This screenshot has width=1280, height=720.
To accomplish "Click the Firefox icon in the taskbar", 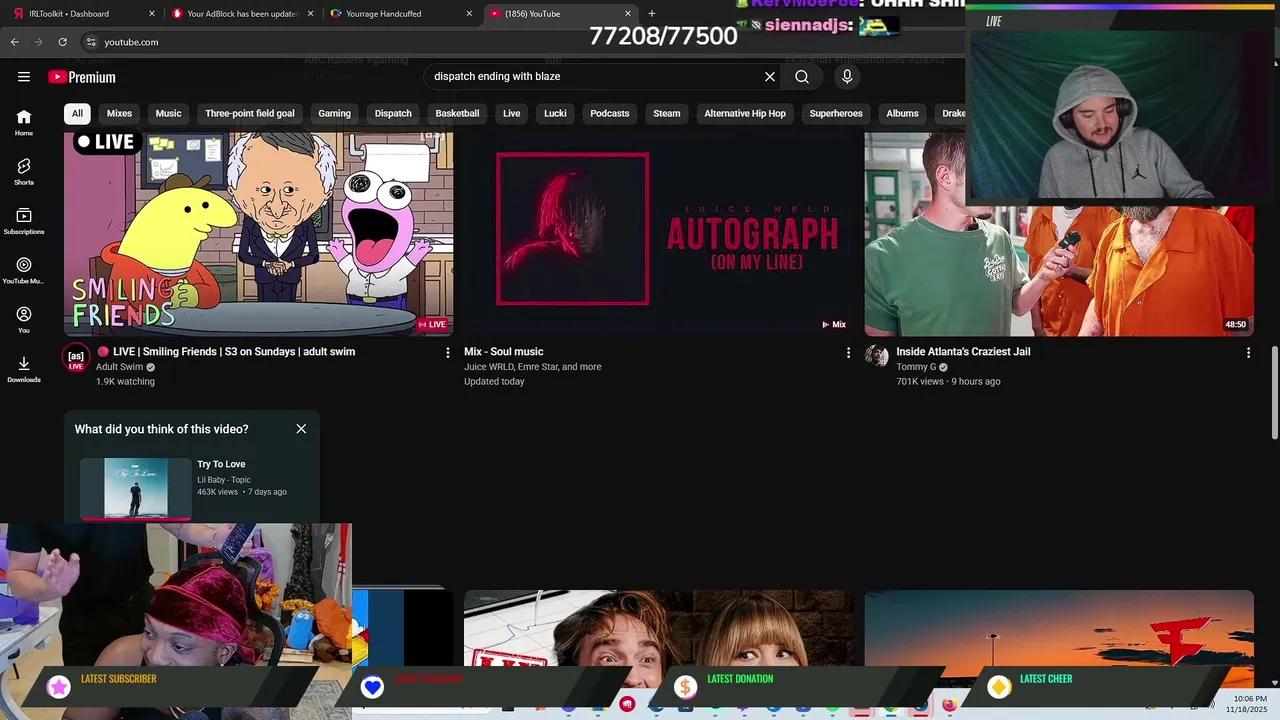I will point(949,704).
